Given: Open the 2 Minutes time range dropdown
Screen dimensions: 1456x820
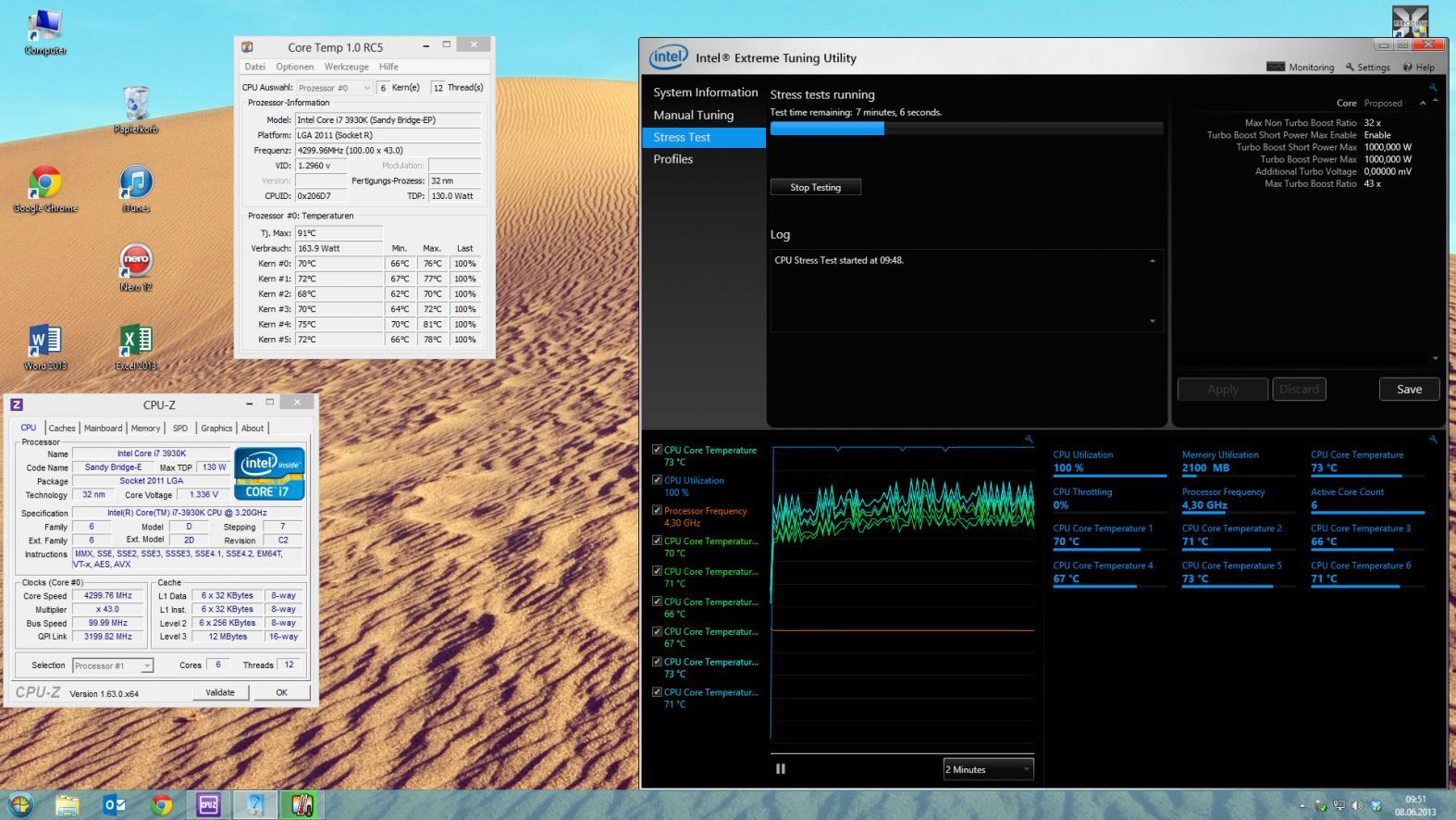Looking at the screenshot, I should pyautogui.click(x=988, y=769).
